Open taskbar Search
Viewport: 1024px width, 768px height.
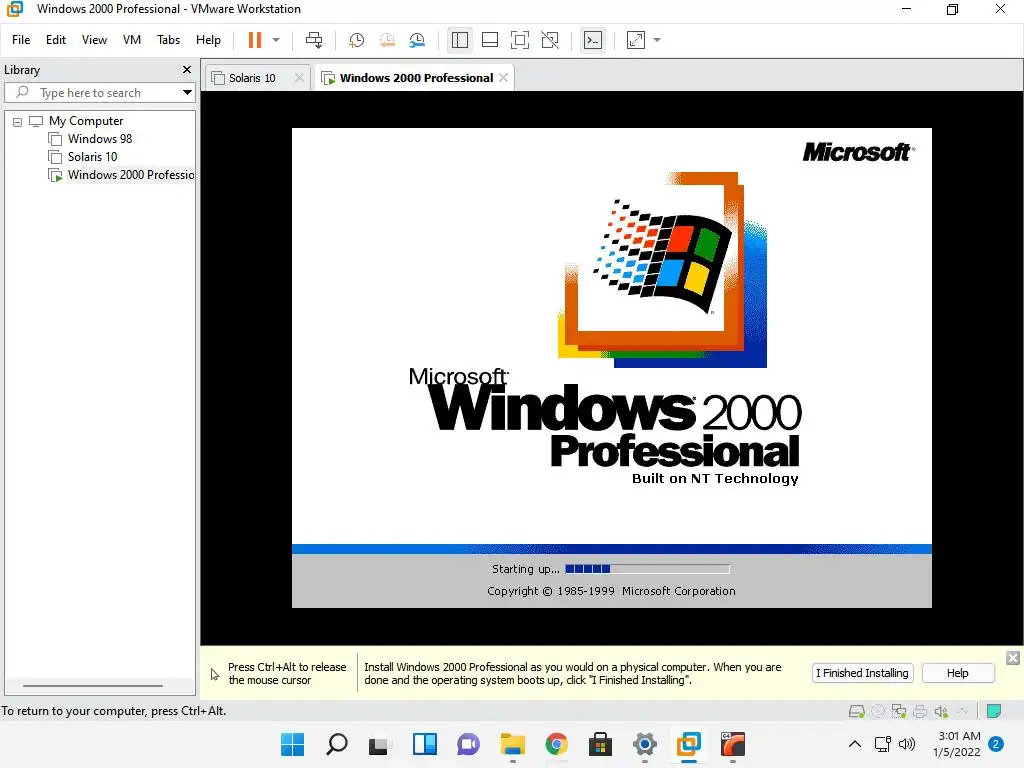[x=336, y=744]
